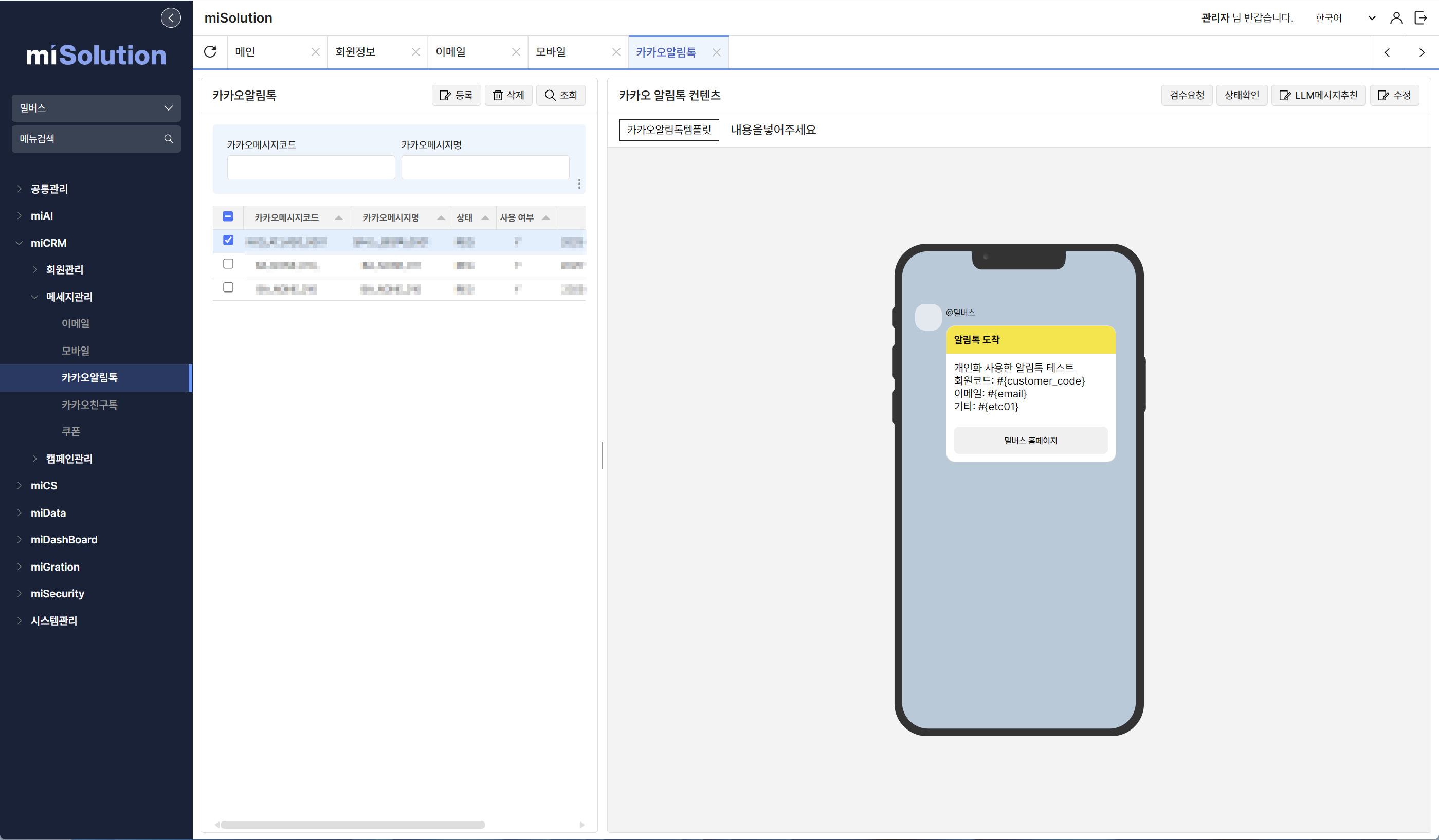
Task: Toggle the header select-all checkbox
Action: click(x=228, y=216)
